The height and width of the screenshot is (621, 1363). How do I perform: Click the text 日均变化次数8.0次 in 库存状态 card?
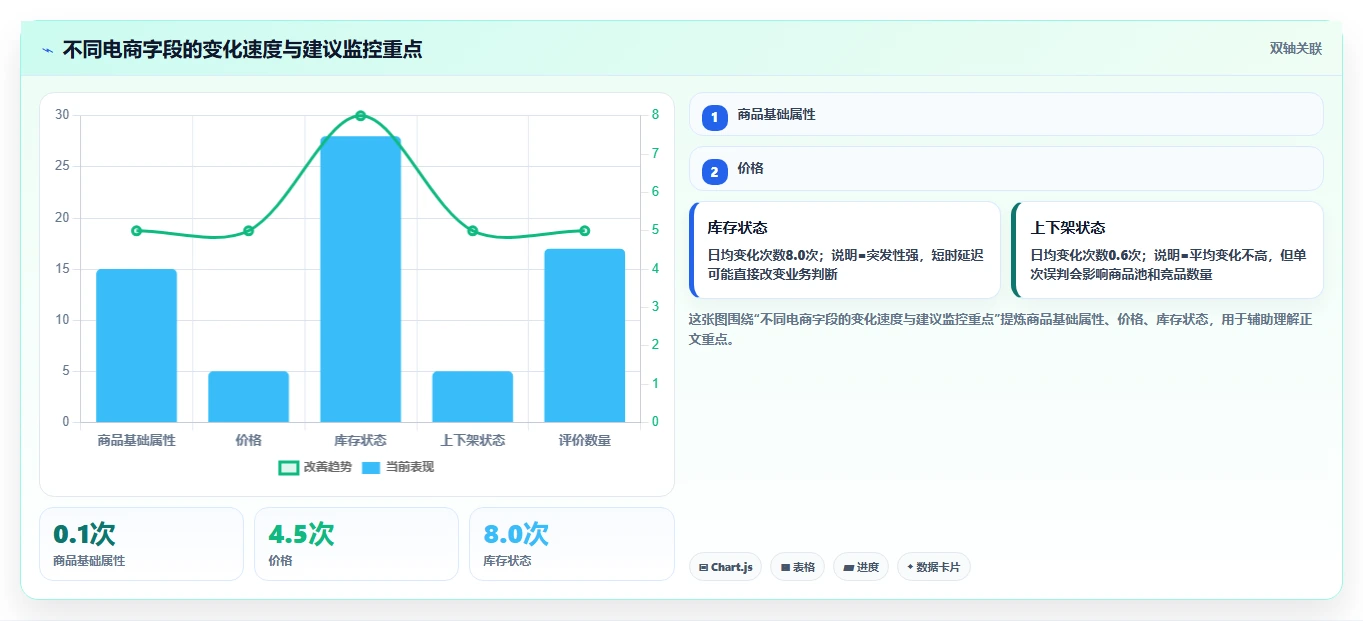[x=764, y=256]
